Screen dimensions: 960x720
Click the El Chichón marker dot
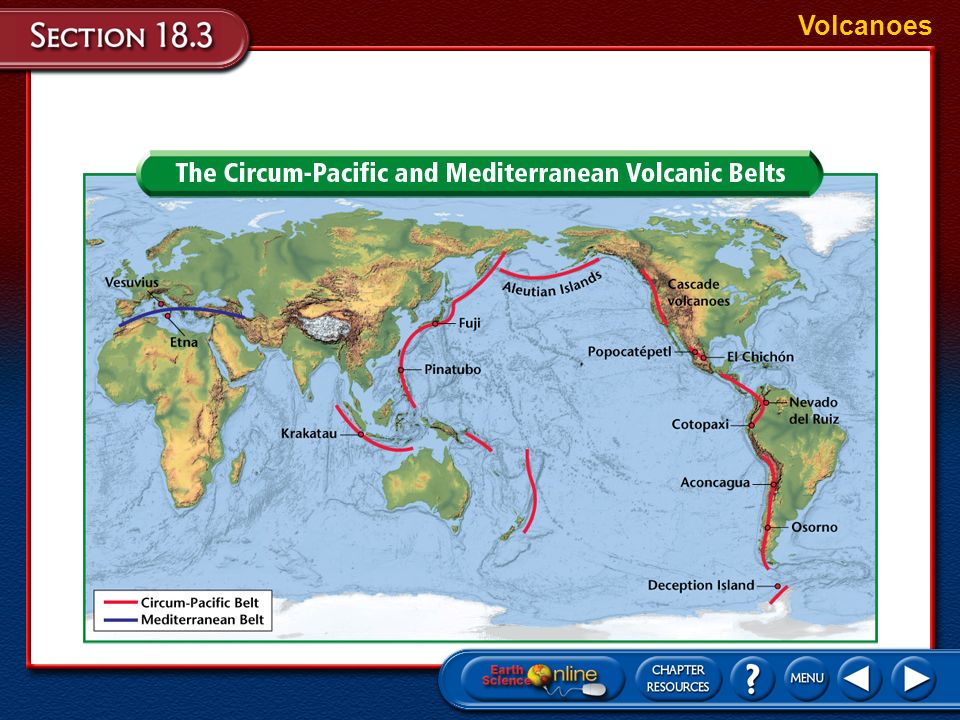[703, 358]
